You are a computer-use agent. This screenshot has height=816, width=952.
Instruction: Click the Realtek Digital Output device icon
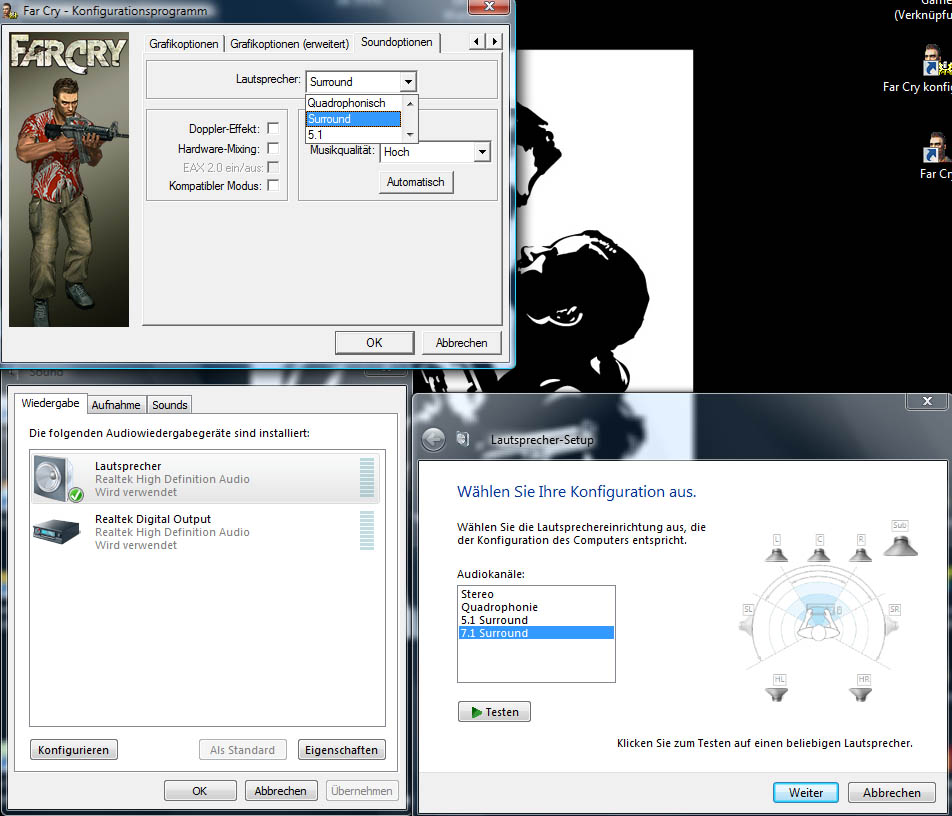[x=56, y=531]
